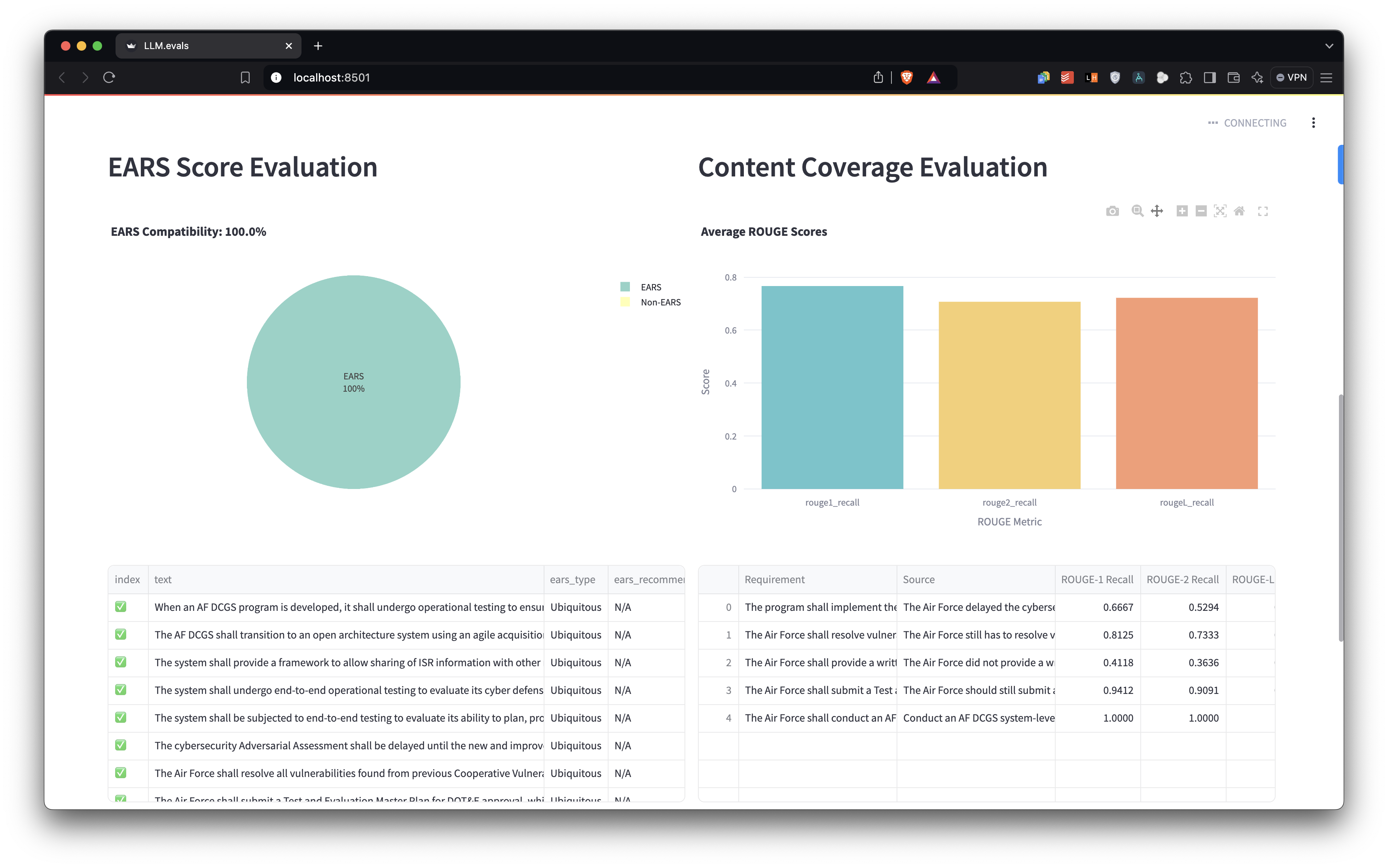
Task: Zoom in on the ROUGE chart
Action: pos(1181,211)
